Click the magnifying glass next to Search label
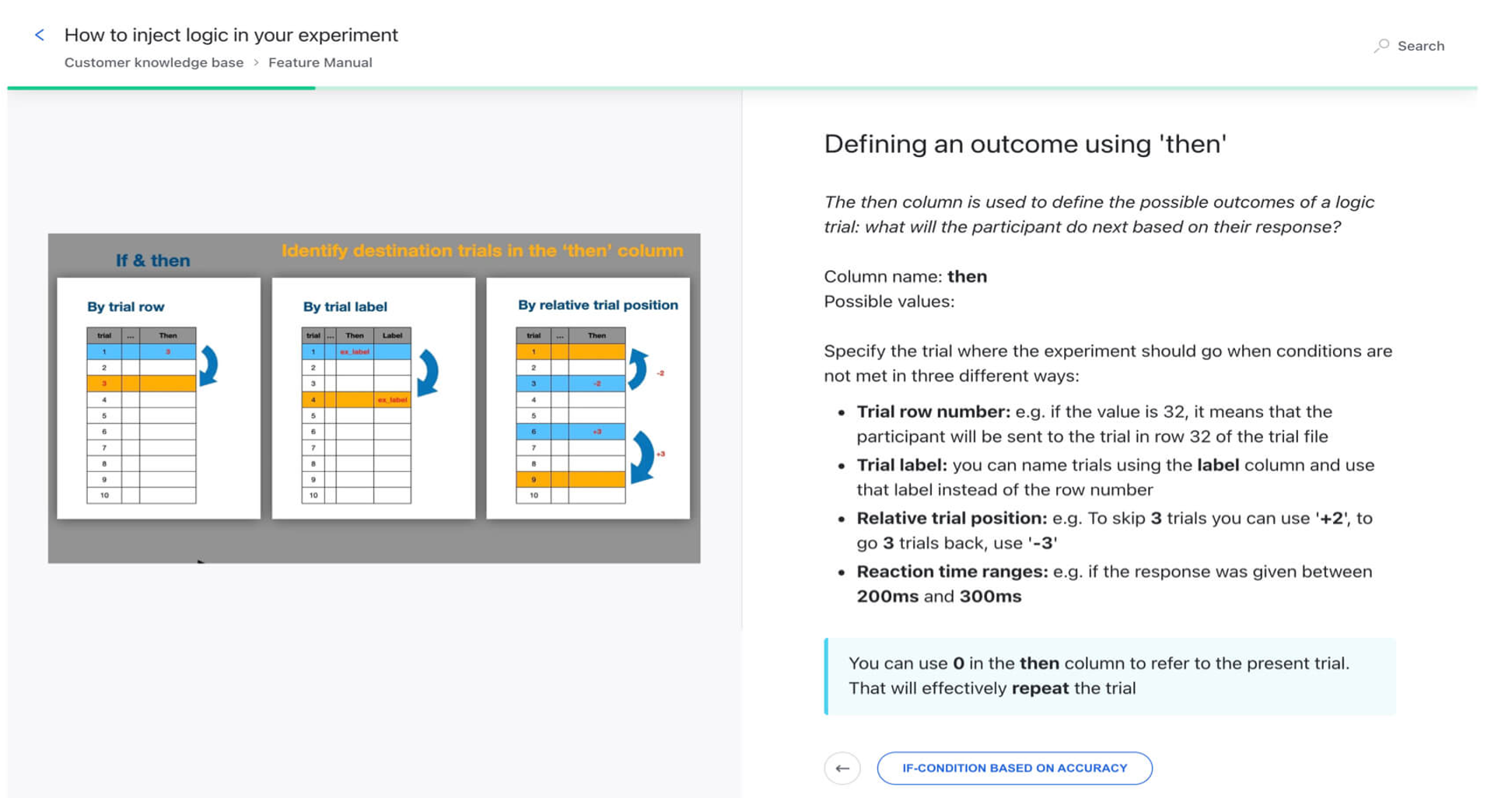The width and height of the screenshot is (1512, 798). [x=1382, y=46]
